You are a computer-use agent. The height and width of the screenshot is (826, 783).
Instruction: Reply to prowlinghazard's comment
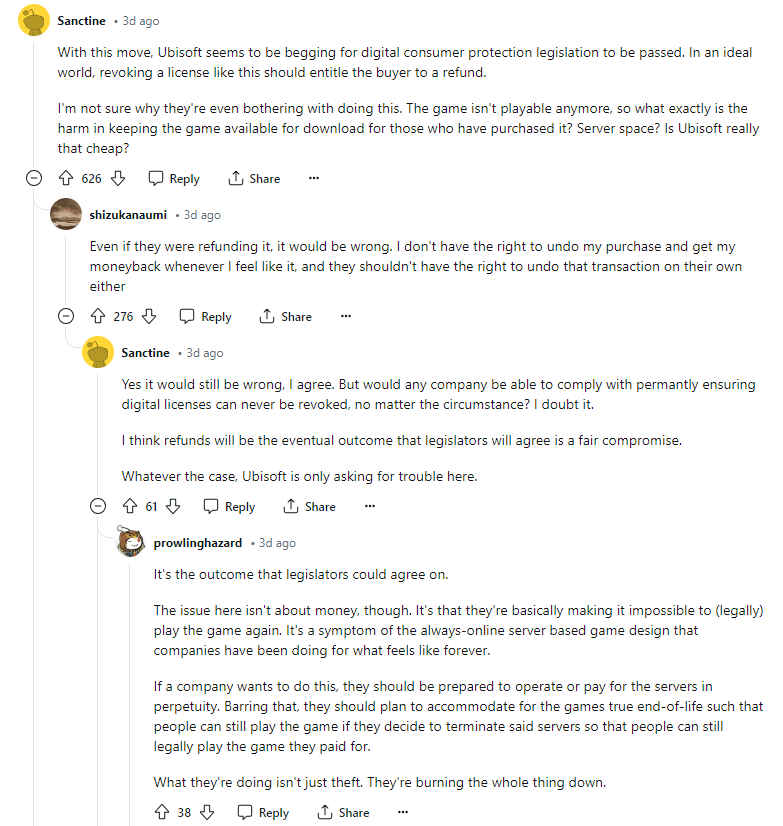click(x=263, y=813)
